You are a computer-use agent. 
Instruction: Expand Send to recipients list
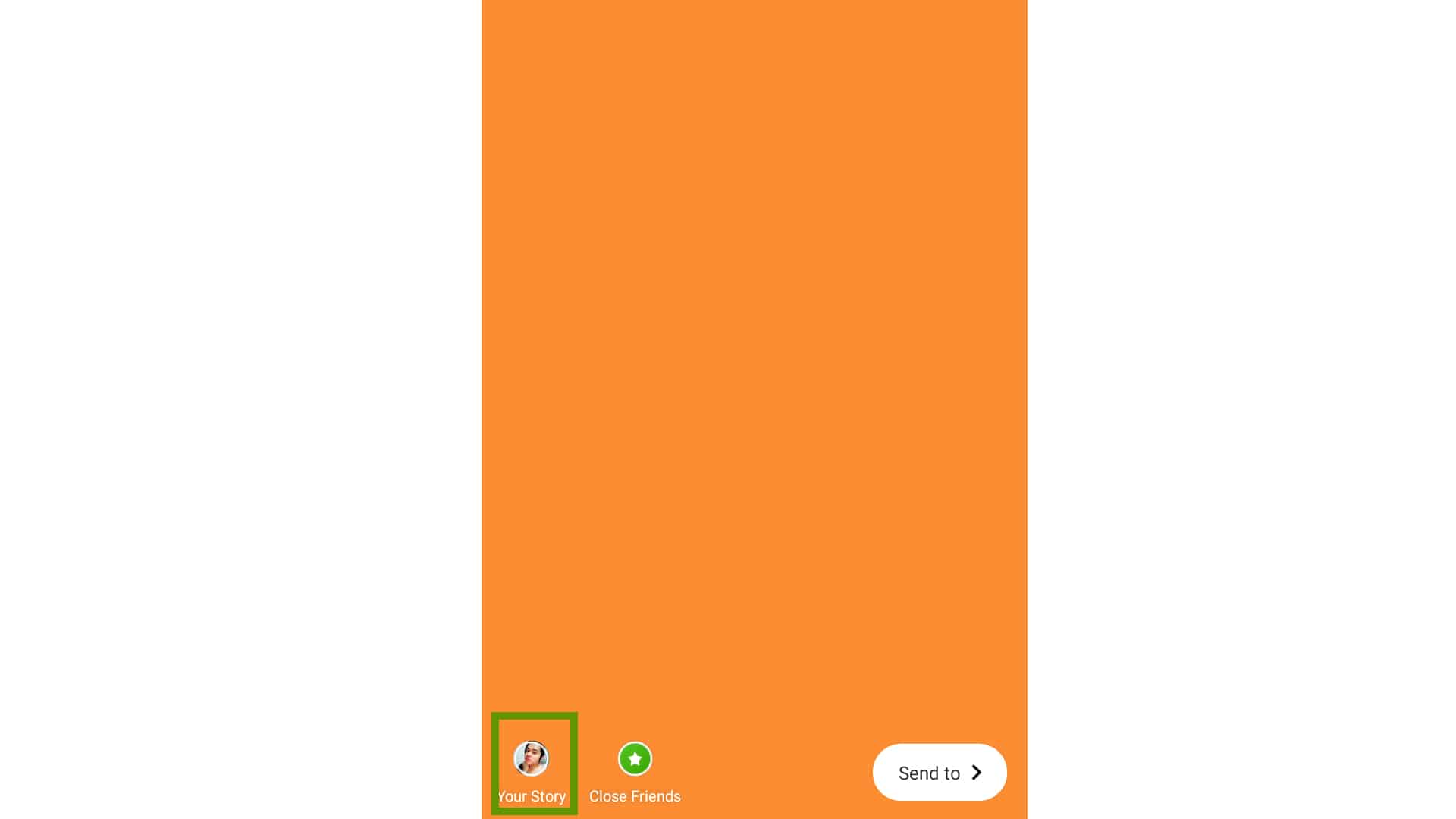click(x=938, y=772)
